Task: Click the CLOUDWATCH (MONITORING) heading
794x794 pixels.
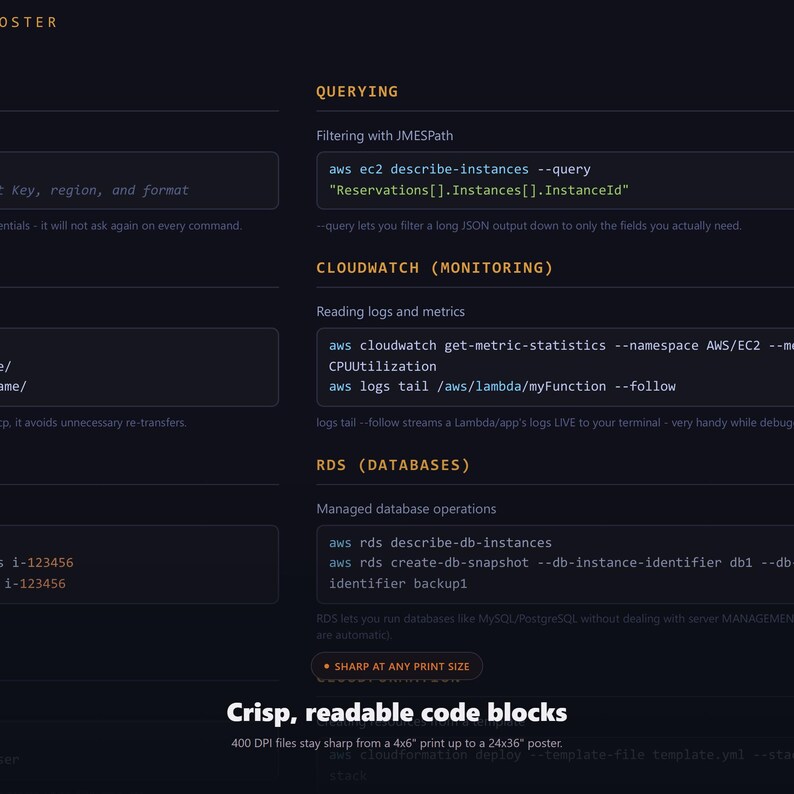Action: pos(434,268)
